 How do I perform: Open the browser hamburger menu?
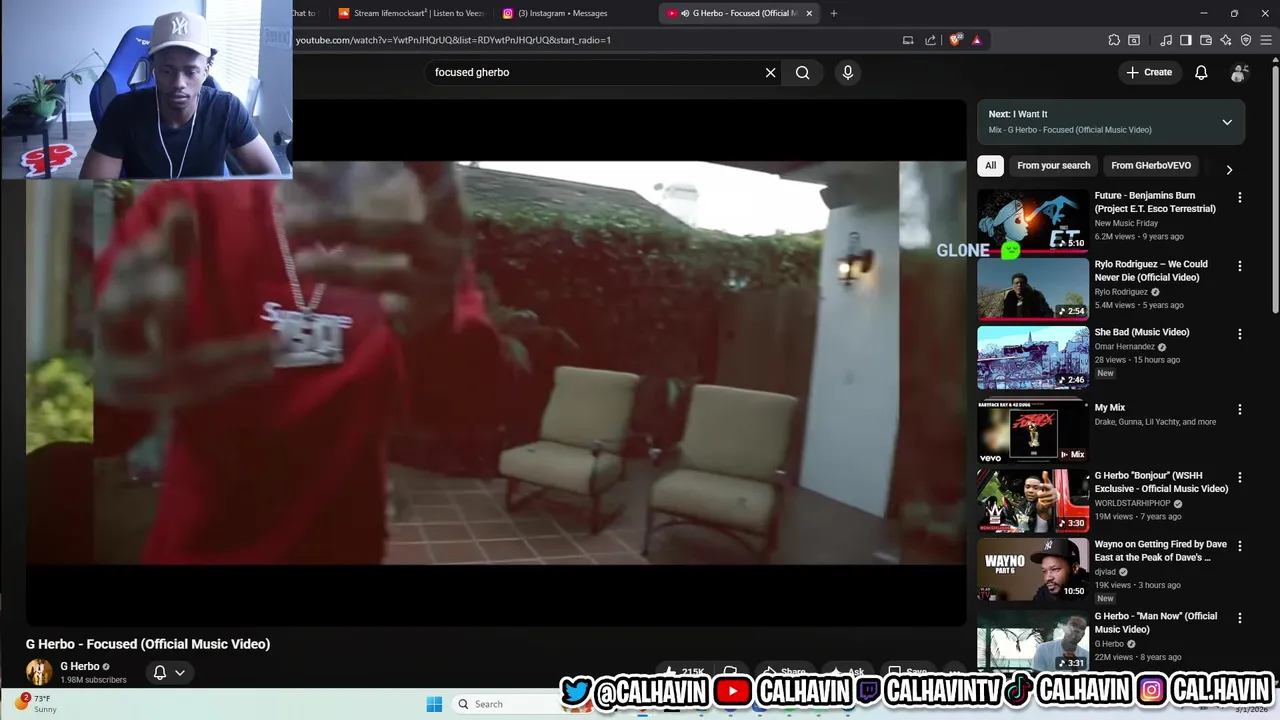pos(1266,40)
